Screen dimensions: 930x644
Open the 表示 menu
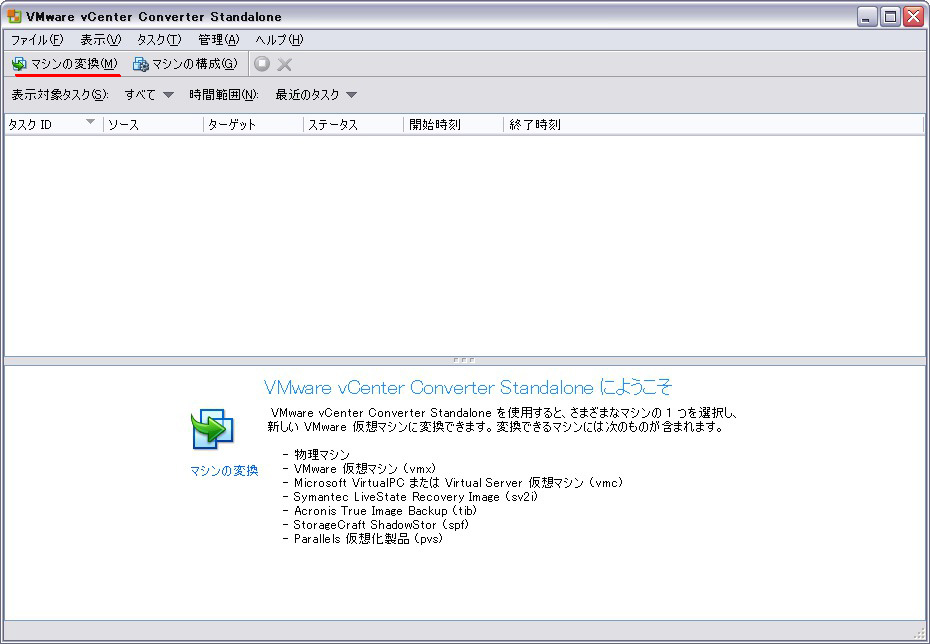pos(100,40)
